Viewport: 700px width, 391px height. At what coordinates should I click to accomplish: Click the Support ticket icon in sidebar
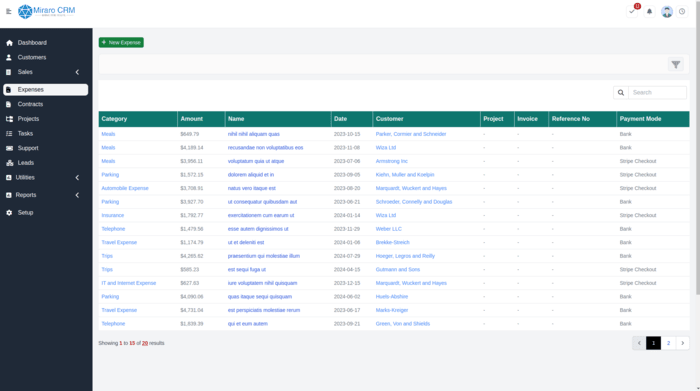[x=9, y=148]
